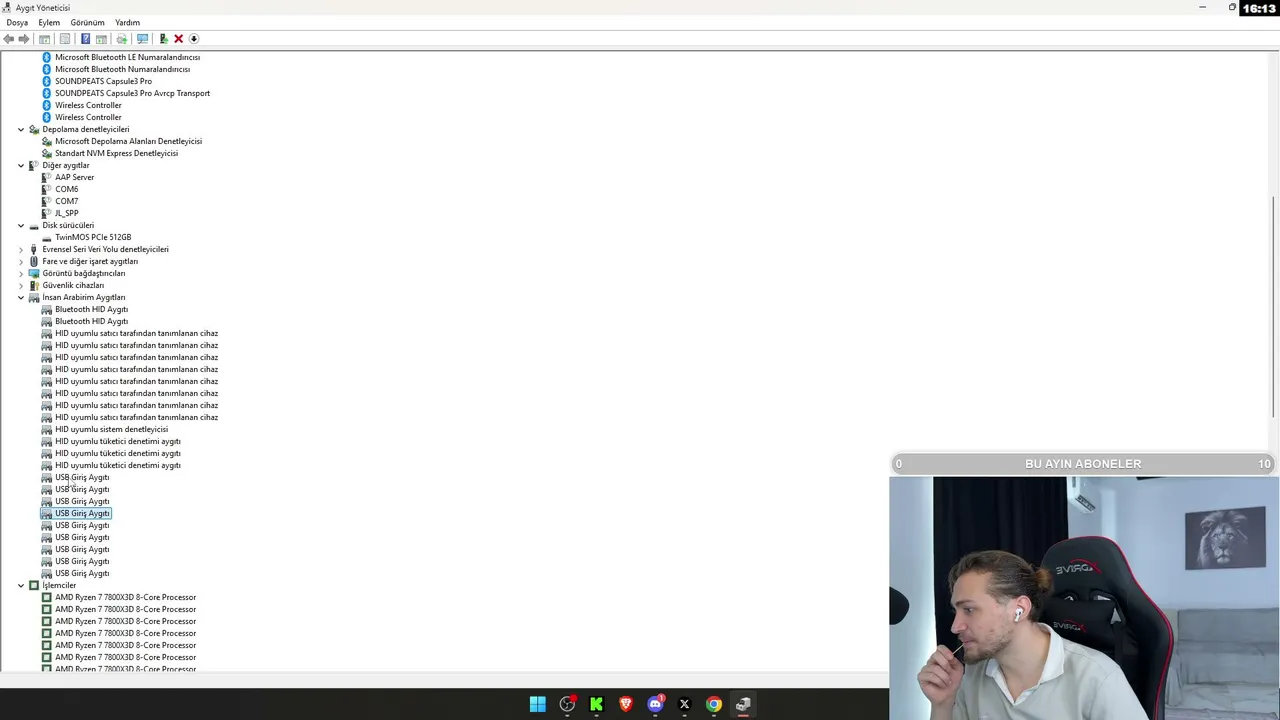Screen dimensions: 1280x720
Task: Select the İnsan Arabirim Aygıtları label
Action: coord(84,297)
